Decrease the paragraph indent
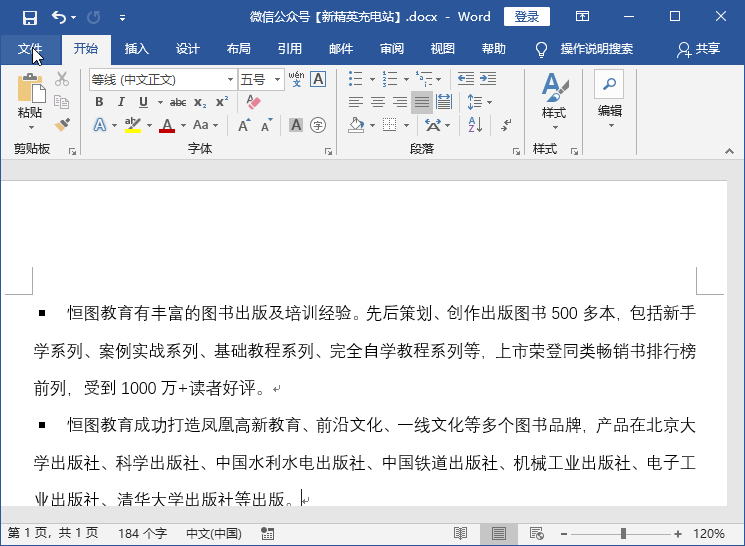The height and width of the screenshot is (546, 745). tap(466, 79)
